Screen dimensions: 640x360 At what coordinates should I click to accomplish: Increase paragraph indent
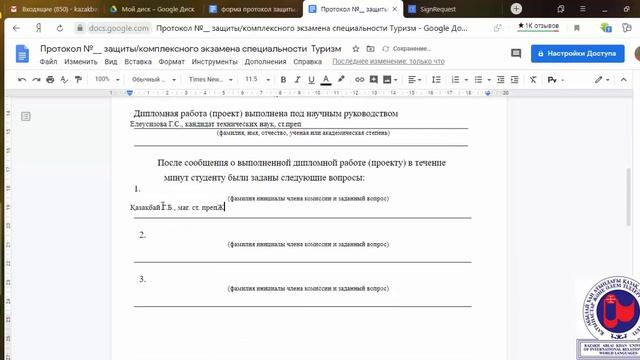[514, 80]
